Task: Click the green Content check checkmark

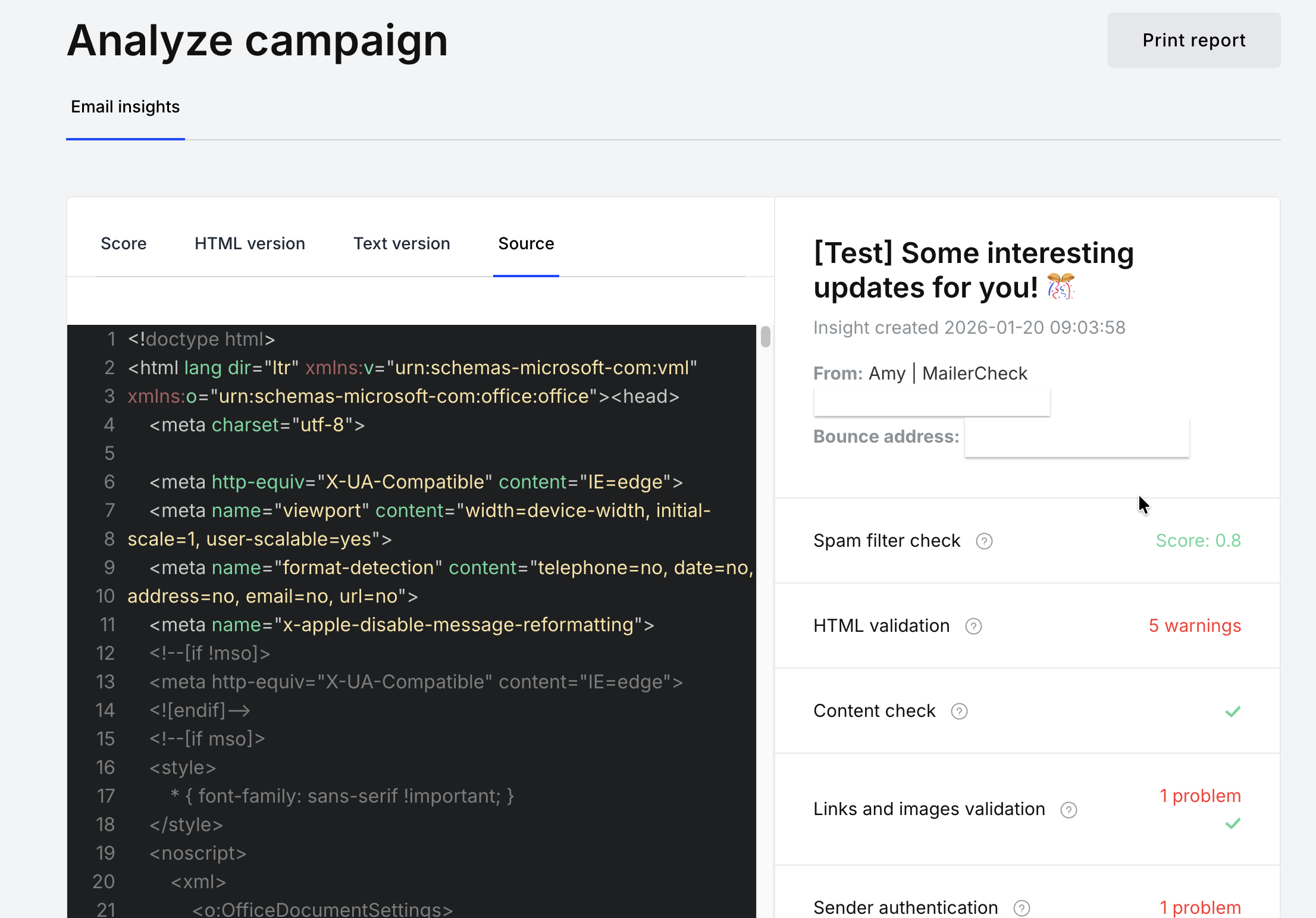Action: [1233, 711]
